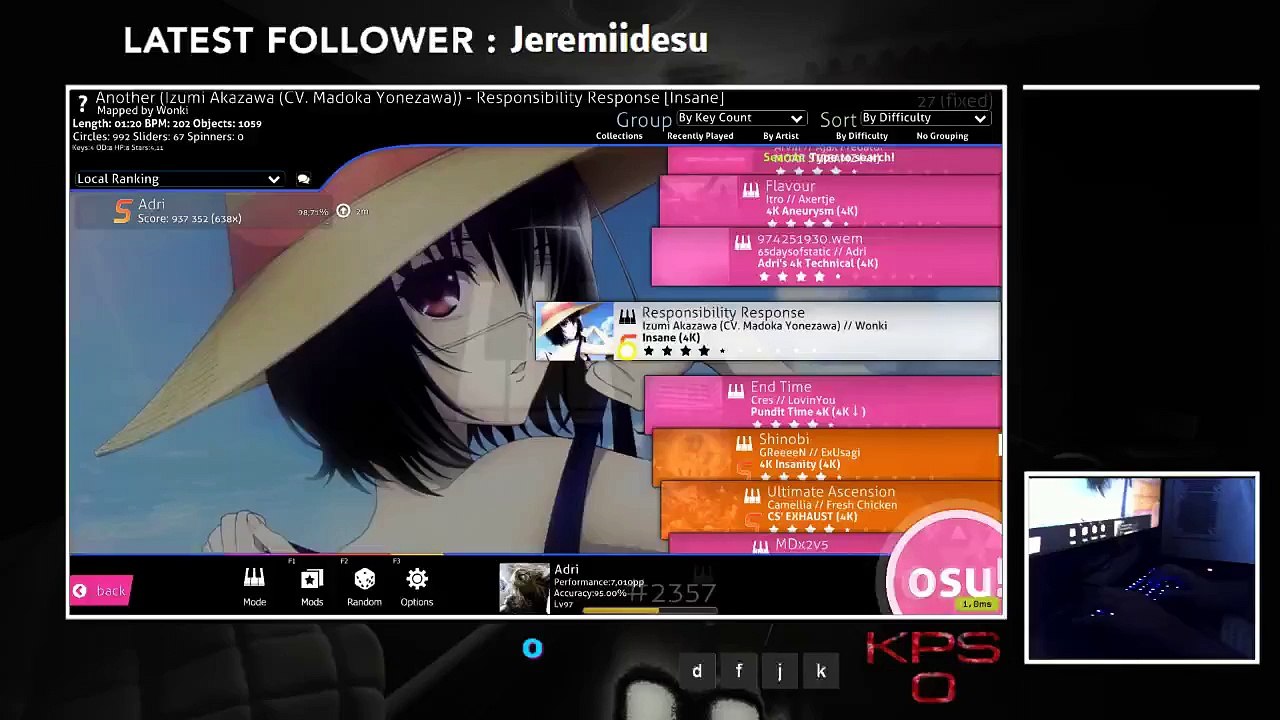Screen dimensions: 1280x720
Task: Open the Sort By Difficulty dropdown
Action: pos(925,118)
